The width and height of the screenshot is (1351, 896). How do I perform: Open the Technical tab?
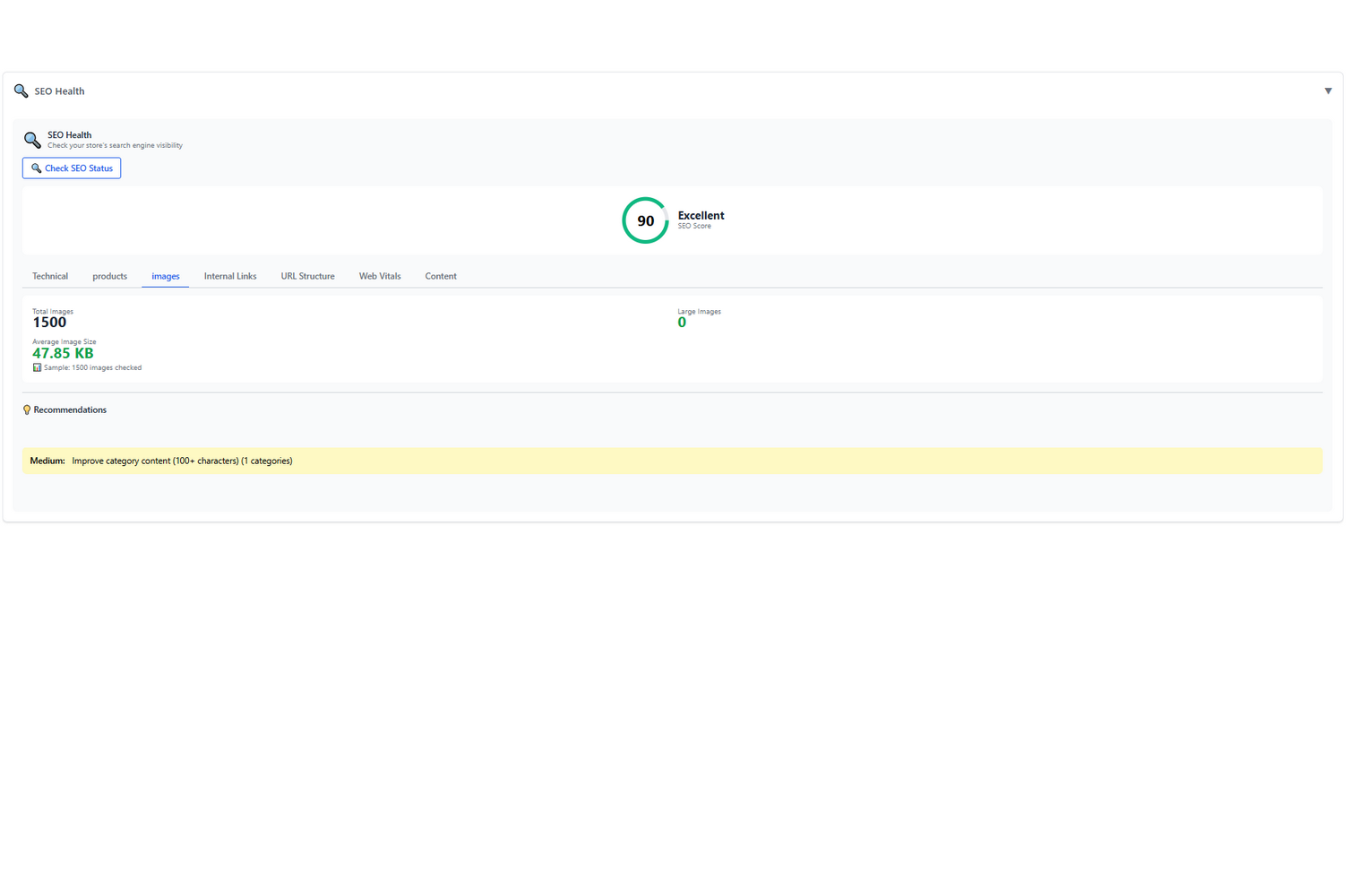50,276
